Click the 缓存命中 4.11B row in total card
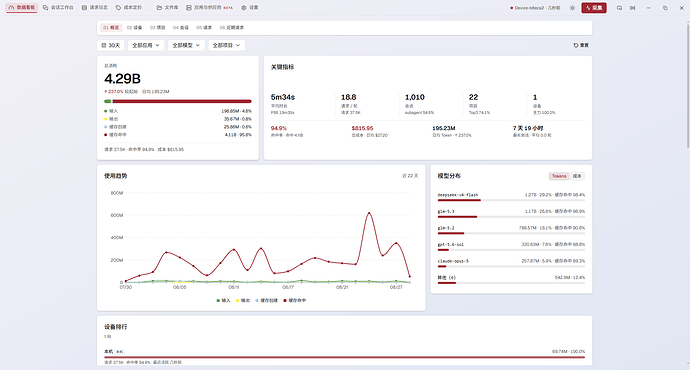 178,135
